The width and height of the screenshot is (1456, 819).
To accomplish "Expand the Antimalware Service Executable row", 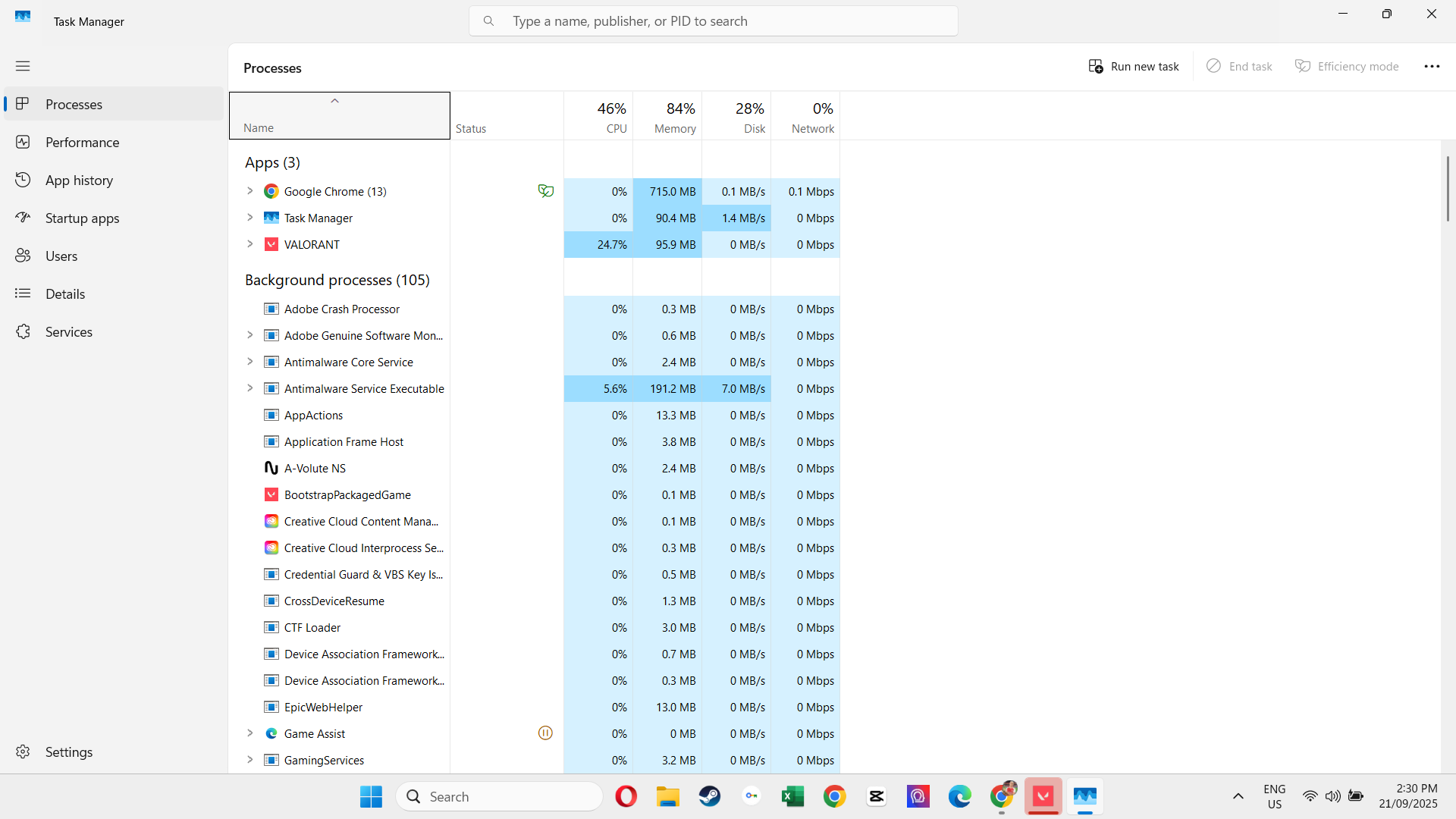I will (x=249, y=388).
